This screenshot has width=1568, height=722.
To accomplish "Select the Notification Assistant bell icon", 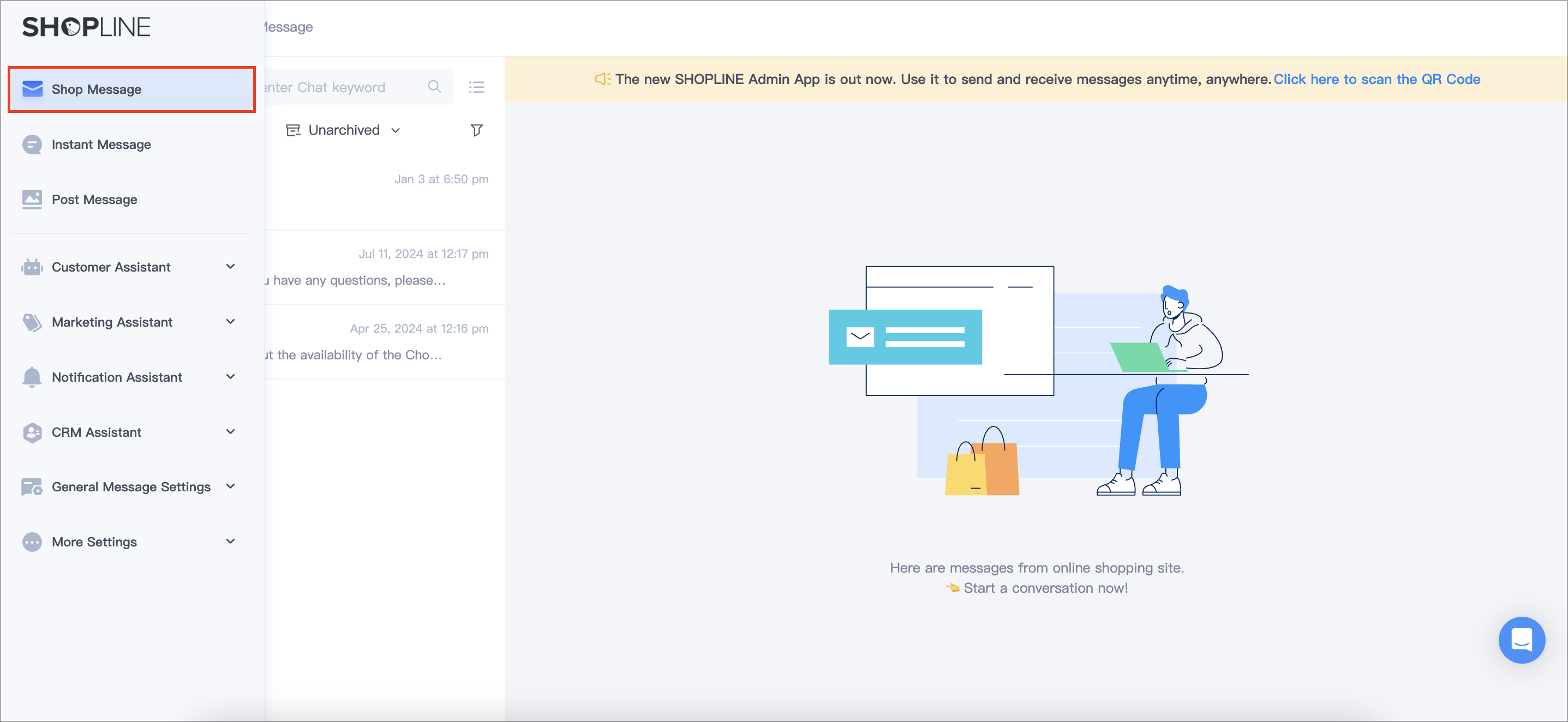I will (31, 376).
